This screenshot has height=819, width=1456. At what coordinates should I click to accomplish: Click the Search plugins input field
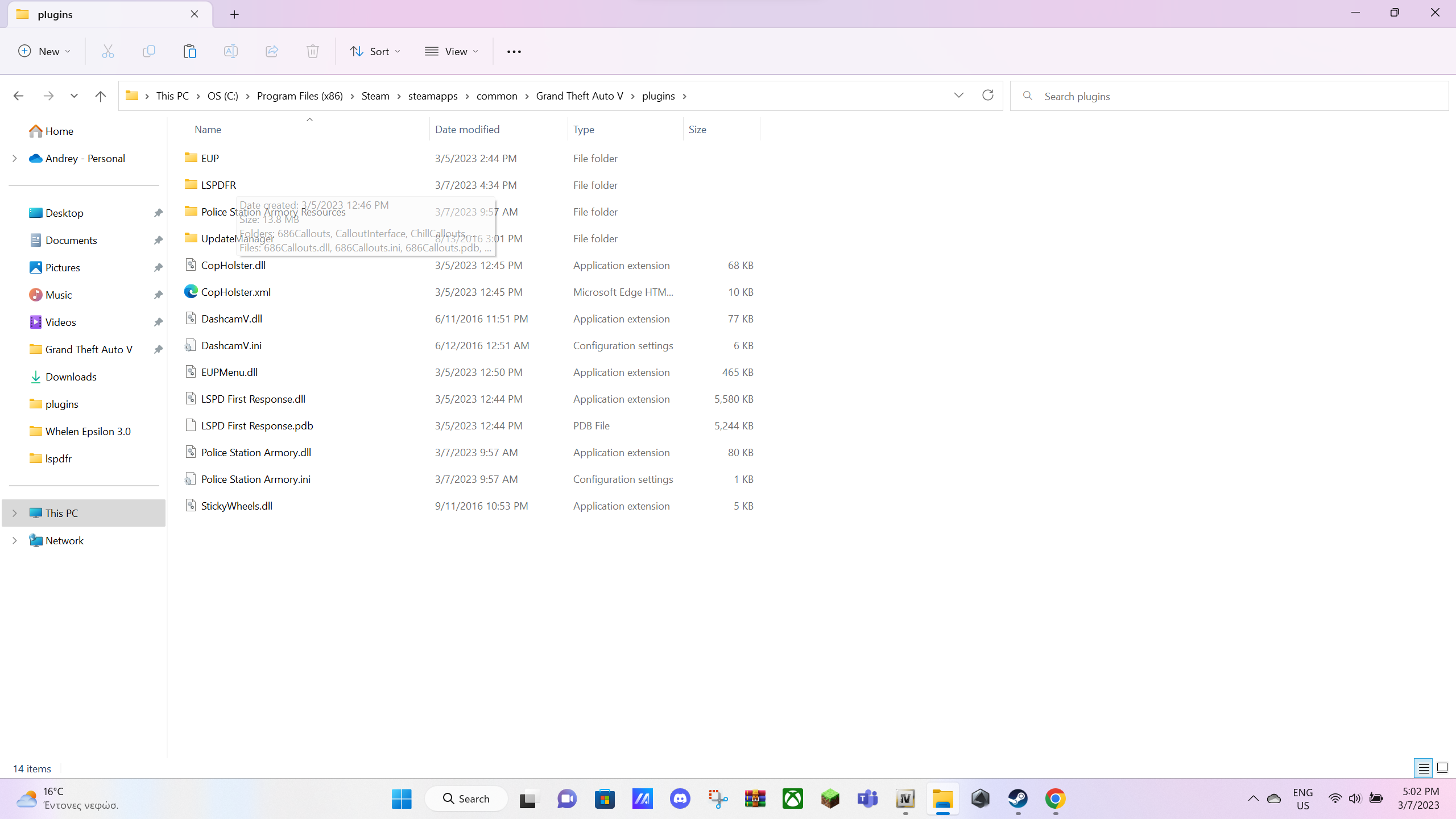click(1228, 96)
